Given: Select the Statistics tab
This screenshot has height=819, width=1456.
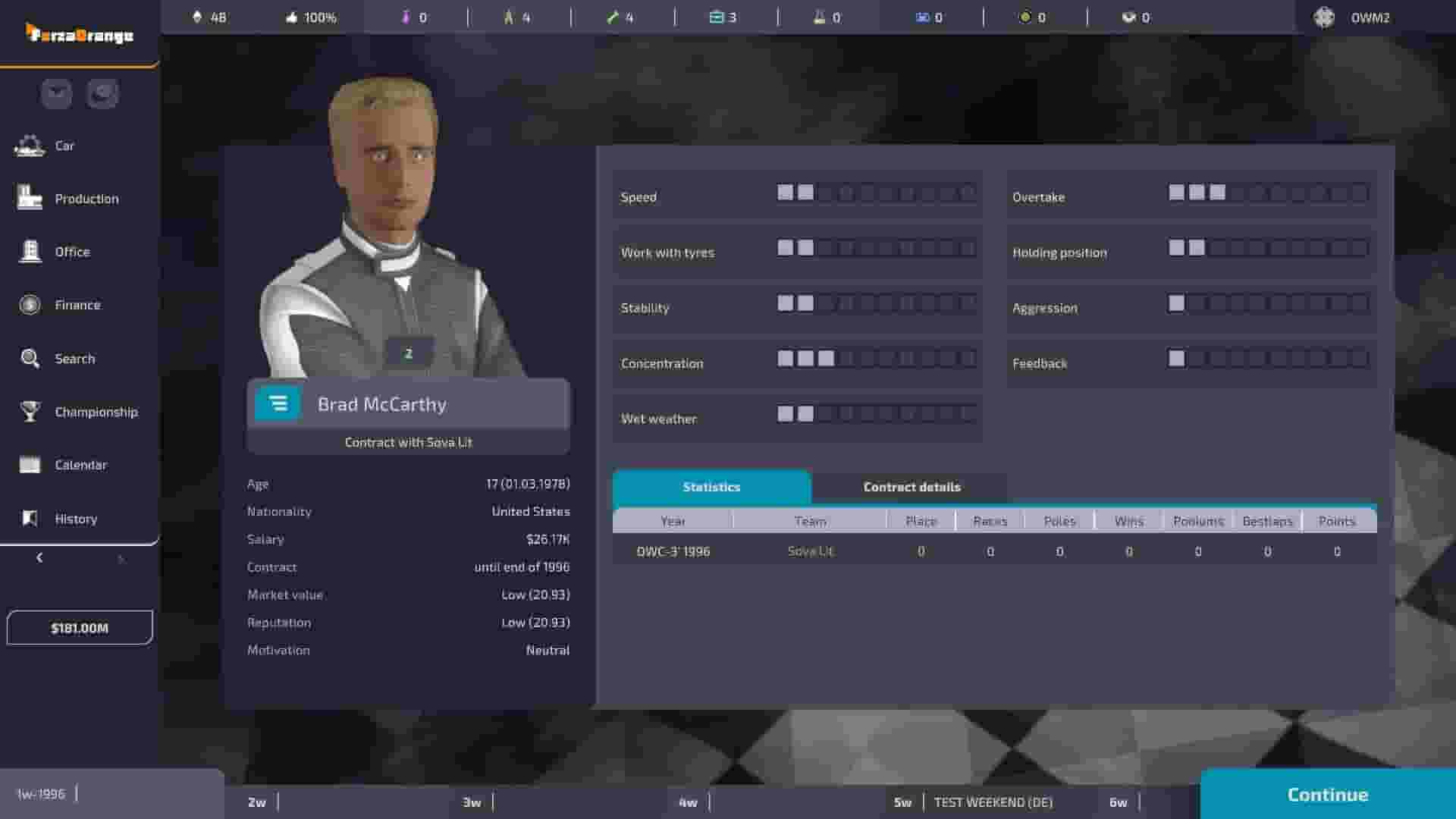Looking at the screenshot, I should (x=711, y=487).
